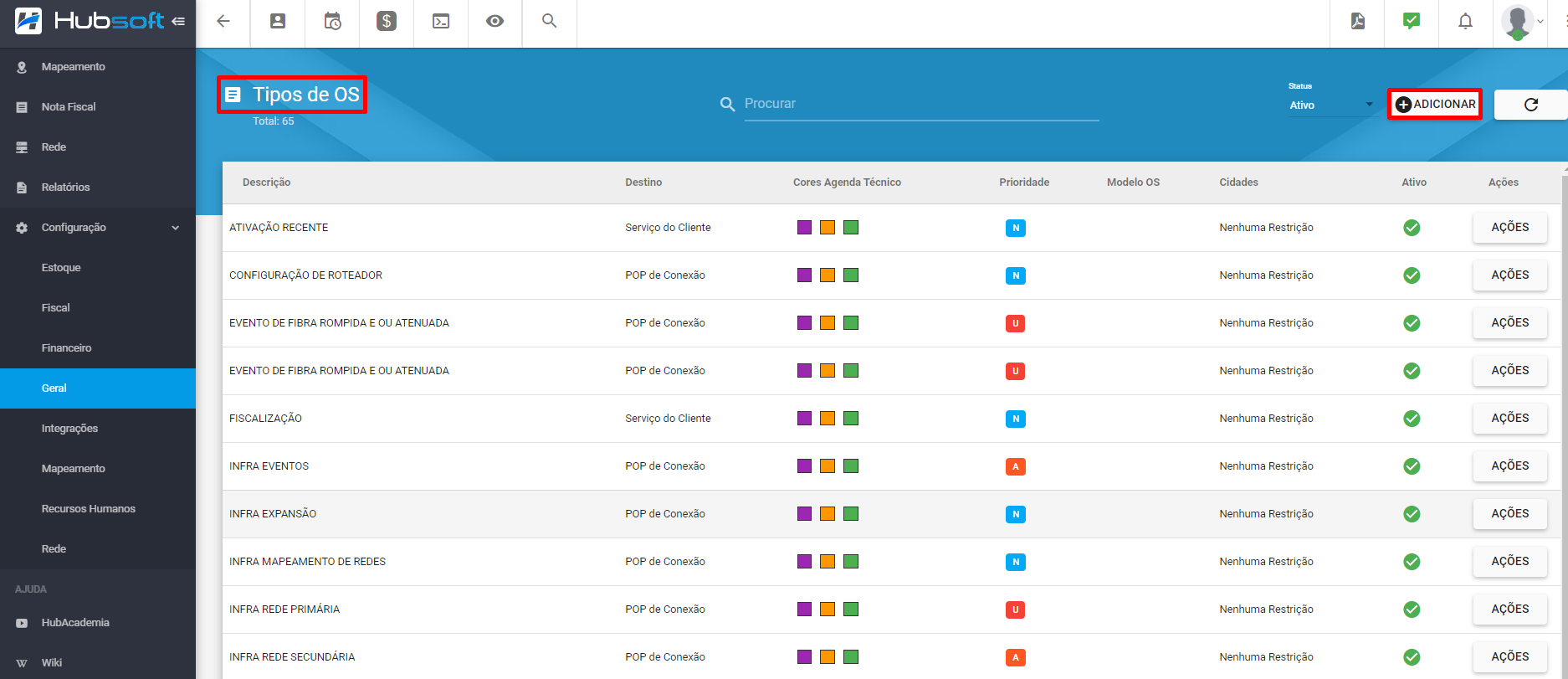Click orange color swatch in FISCALIZAÇÃO row
The image size is (1568, 679).
pos(828,419)
